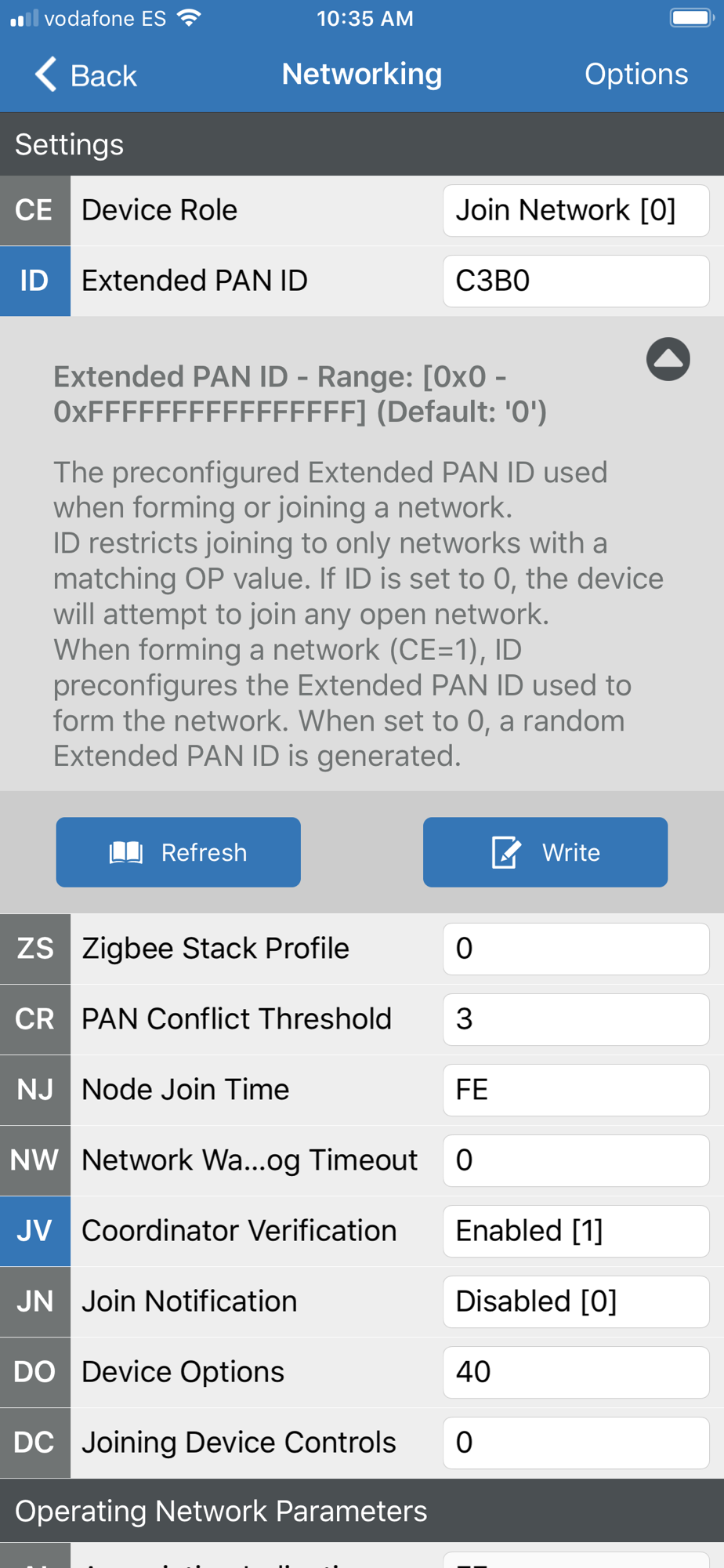Tap the CE parameter badge
This screenshot has width=724, height=1568.
point(35,210)
